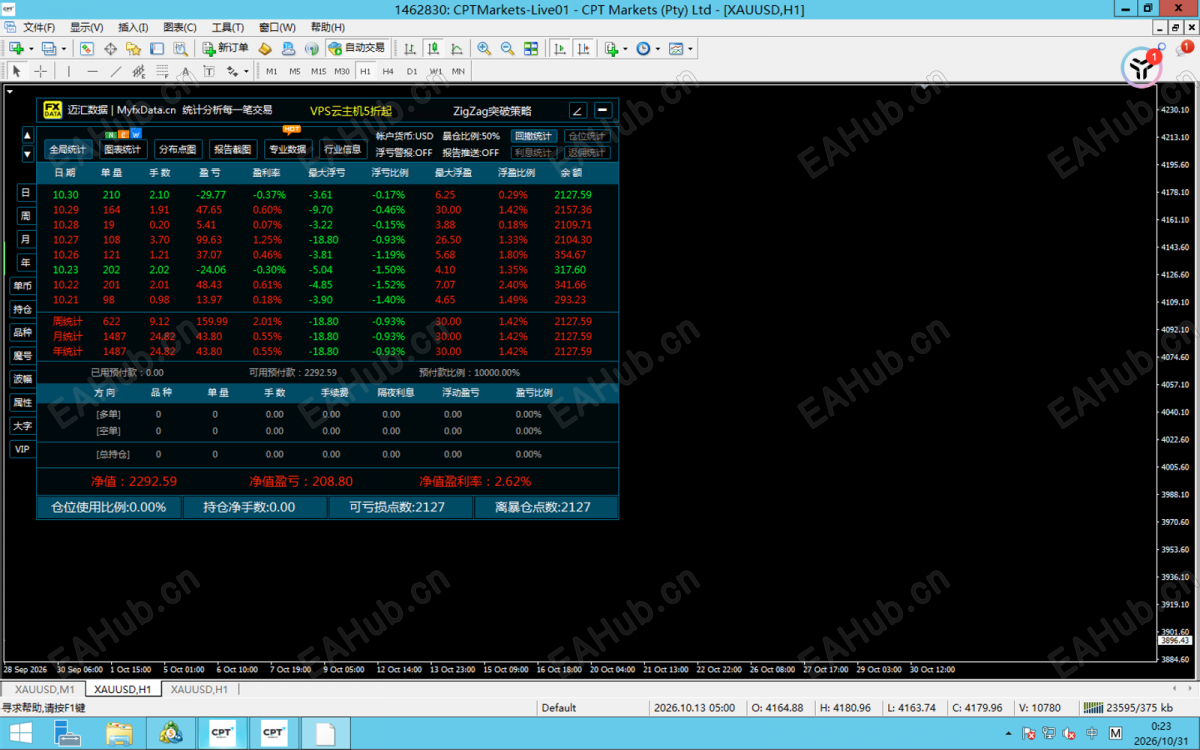
Task: Switch chart to bar chart mode
Action: click(x=410, y=48)
